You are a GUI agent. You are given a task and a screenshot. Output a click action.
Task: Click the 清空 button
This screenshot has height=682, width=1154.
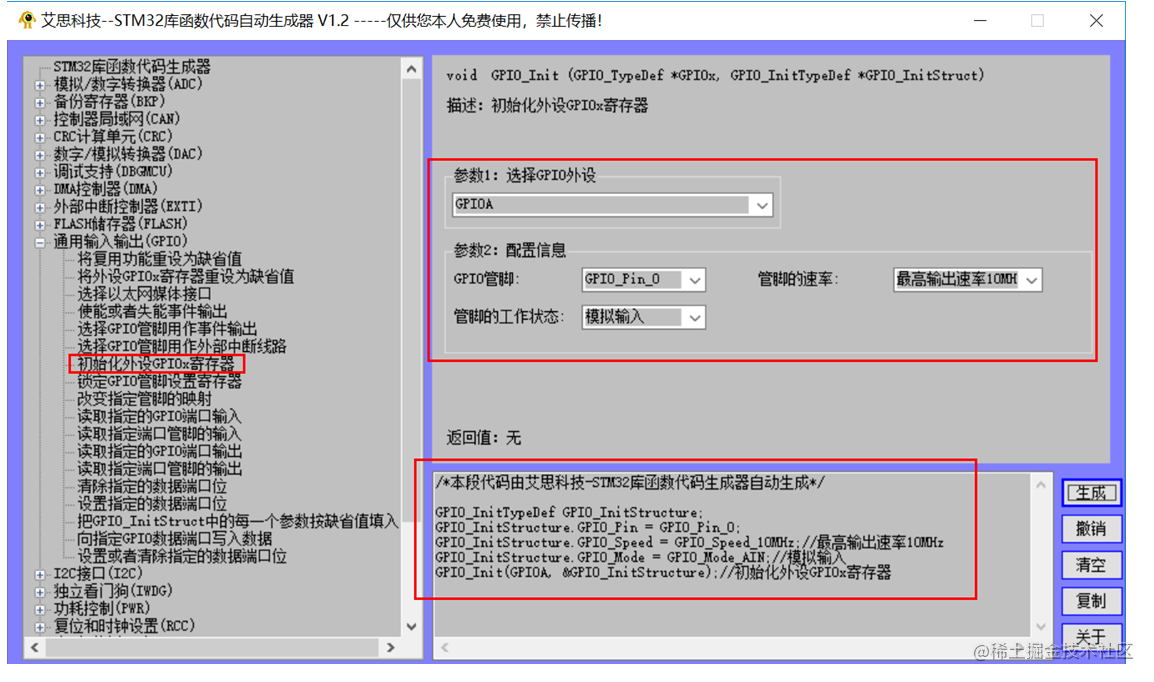[1091, 565]
